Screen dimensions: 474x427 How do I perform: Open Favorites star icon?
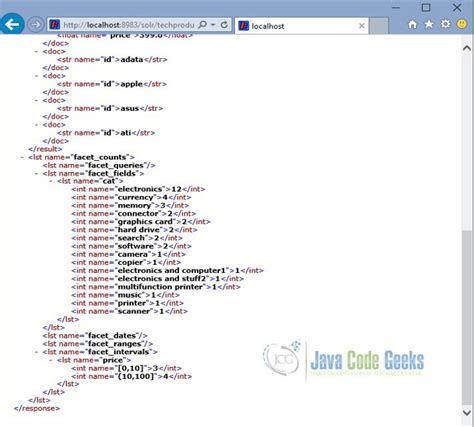coord(429,24)
